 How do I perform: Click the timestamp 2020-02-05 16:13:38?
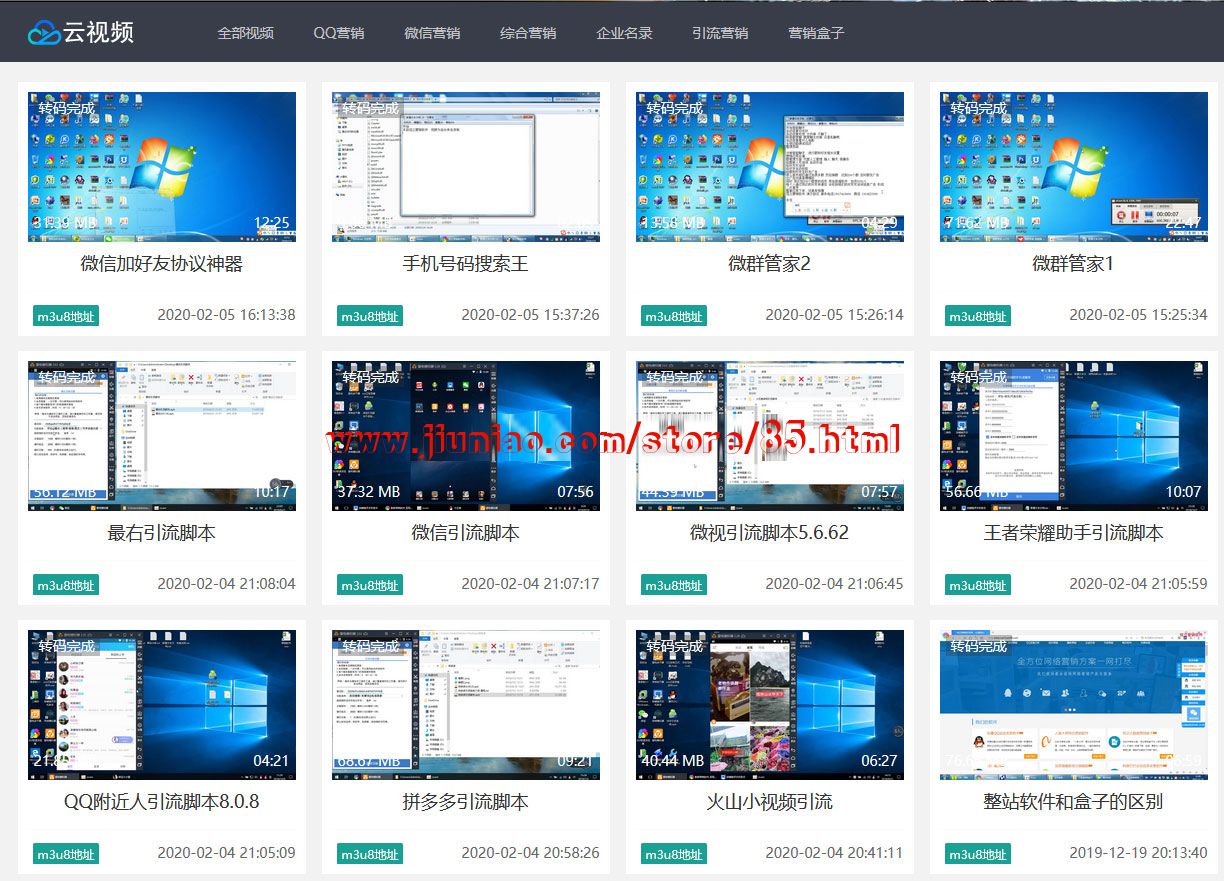point(226,314)
